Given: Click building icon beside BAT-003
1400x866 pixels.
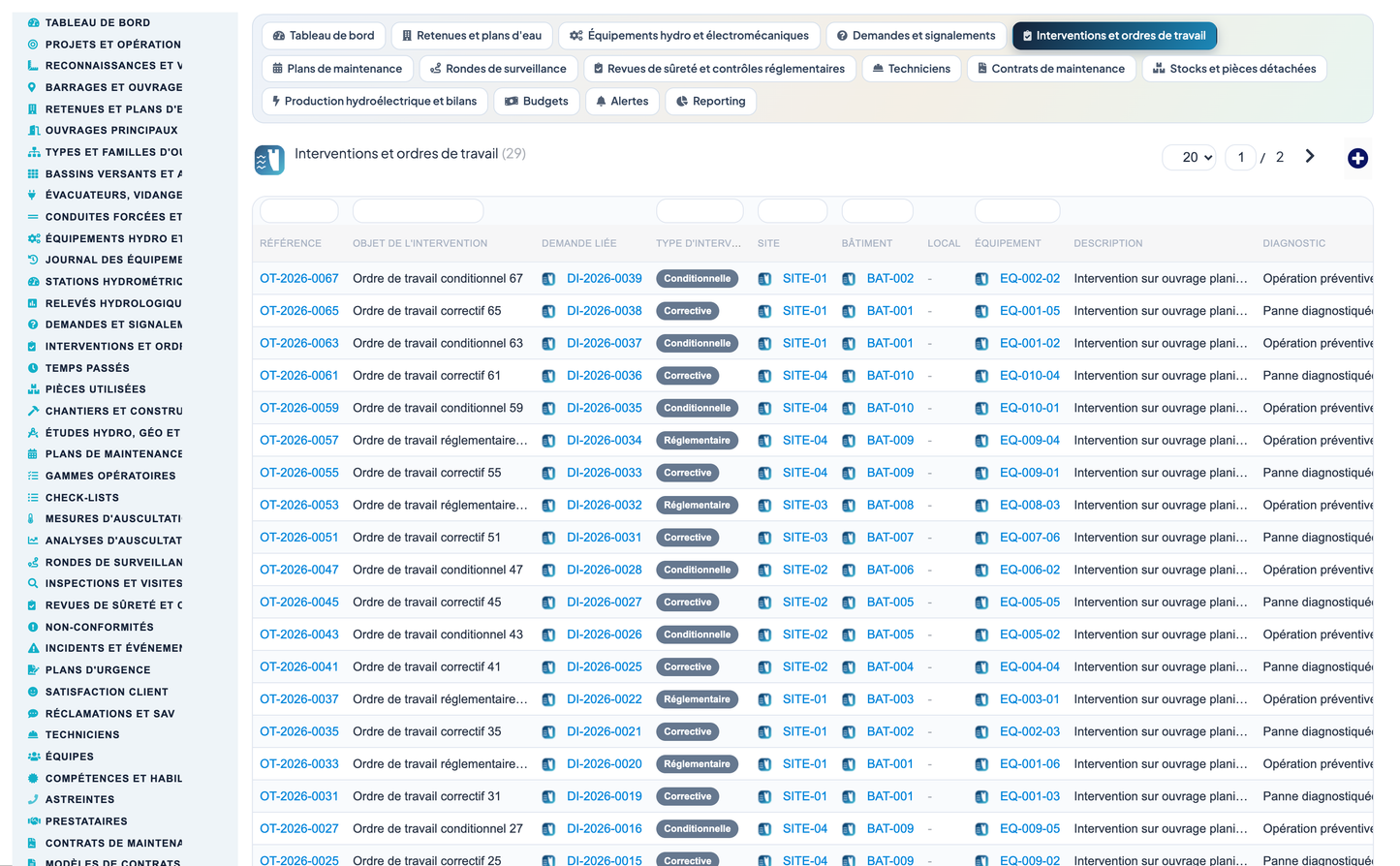Looking at the screenshot, I should [x=849, y=699].
